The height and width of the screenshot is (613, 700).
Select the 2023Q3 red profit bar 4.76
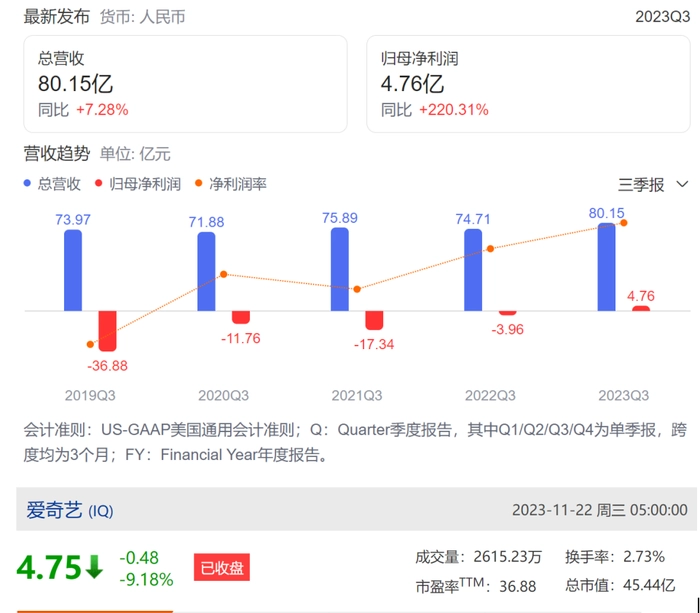point(641,308)
